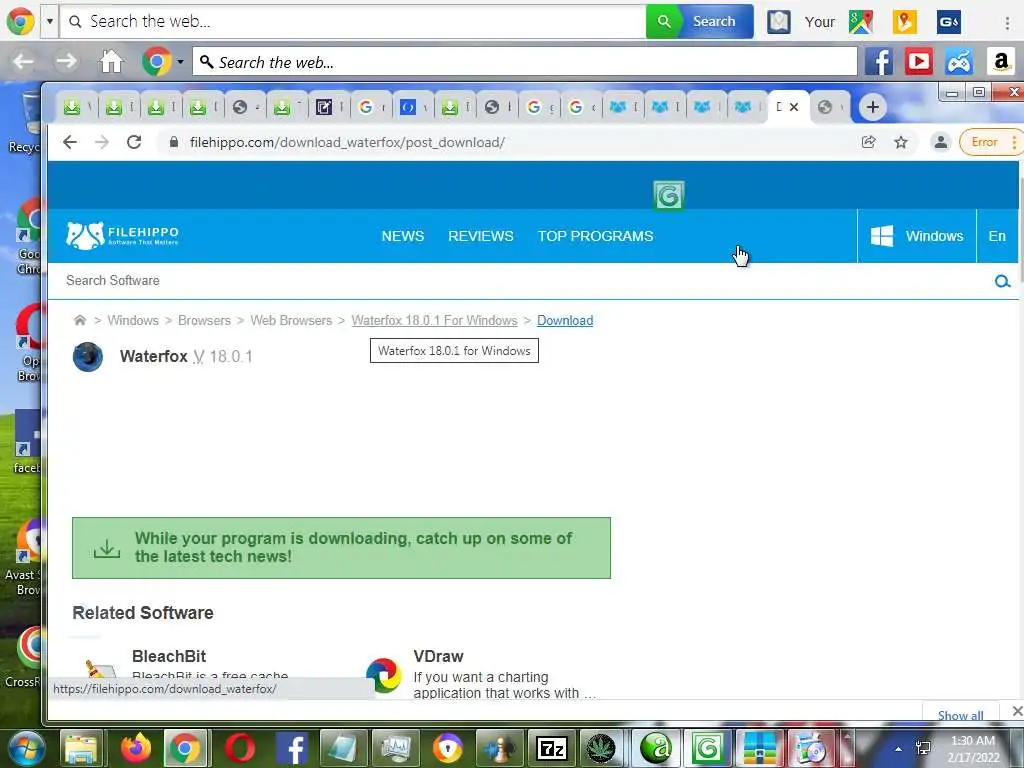Click the magnifier icon in Search Software bar
This screenshot has width=1024, height=768.
point(1002,281)
